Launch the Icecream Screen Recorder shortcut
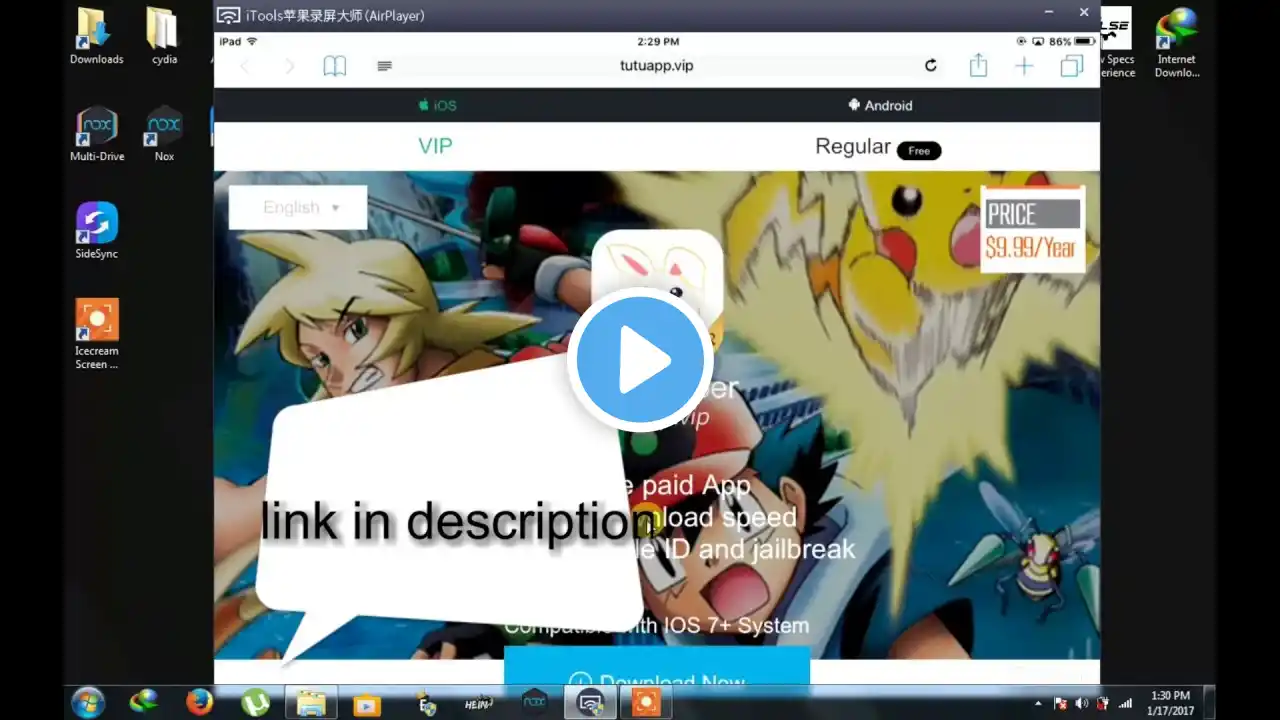The width and height of the screenshot is (1280, 720). pyautogui.click(x=97, y=334)
